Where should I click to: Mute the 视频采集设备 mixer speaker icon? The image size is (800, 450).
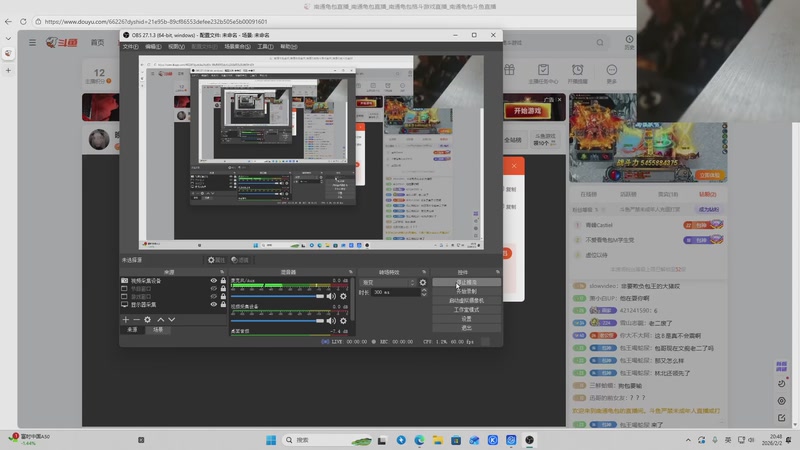tap(331, 320)
